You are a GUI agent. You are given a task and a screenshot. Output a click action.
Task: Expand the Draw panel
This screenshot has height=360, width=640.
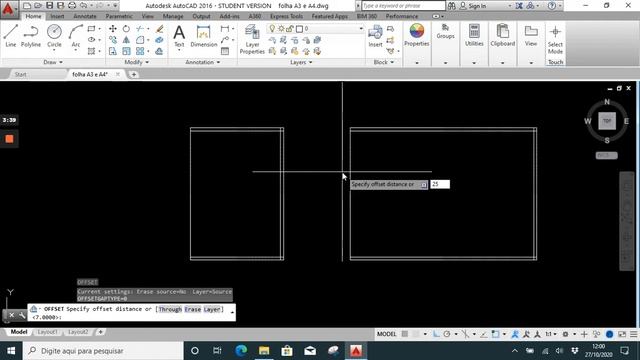click(x=53, y=62)
